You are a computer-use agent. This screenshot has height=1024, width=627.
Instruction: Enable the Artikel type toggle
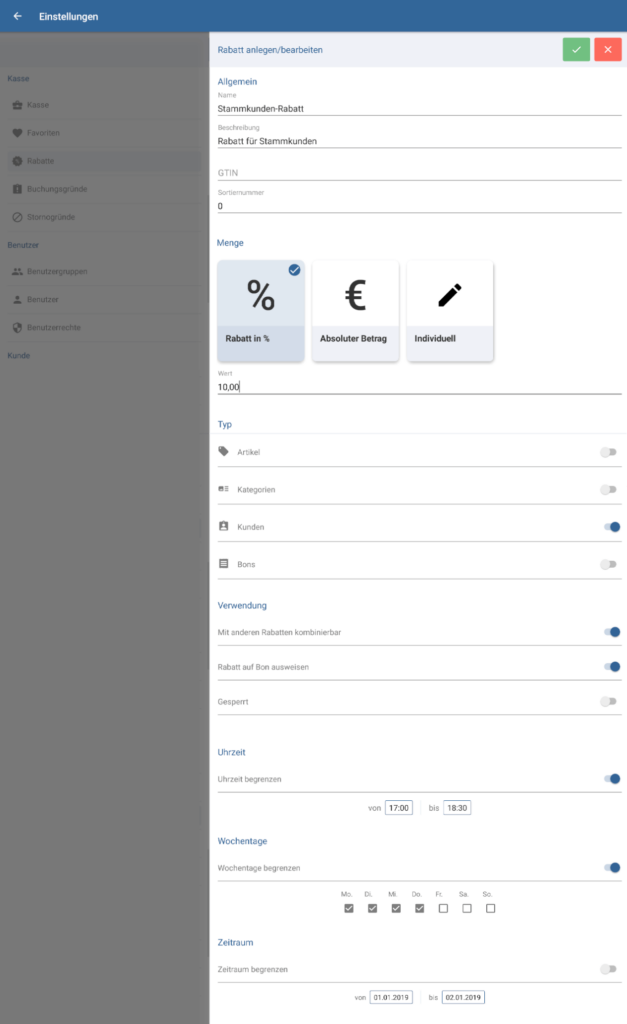coord(608,452)
